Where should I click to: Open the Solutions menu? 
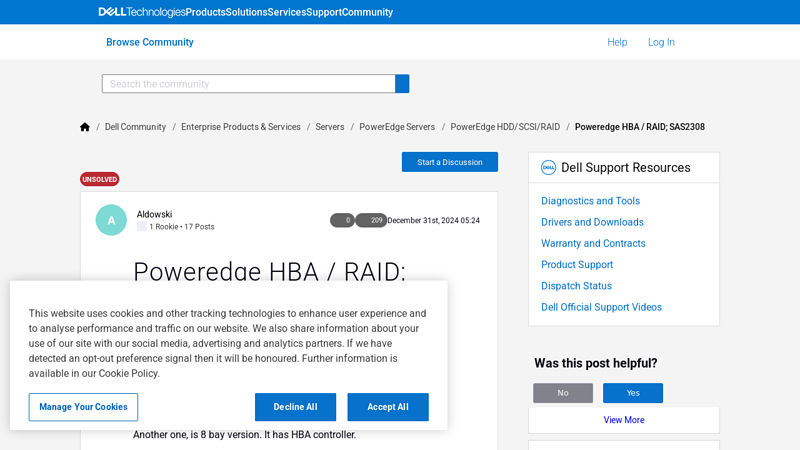point(246,12)
